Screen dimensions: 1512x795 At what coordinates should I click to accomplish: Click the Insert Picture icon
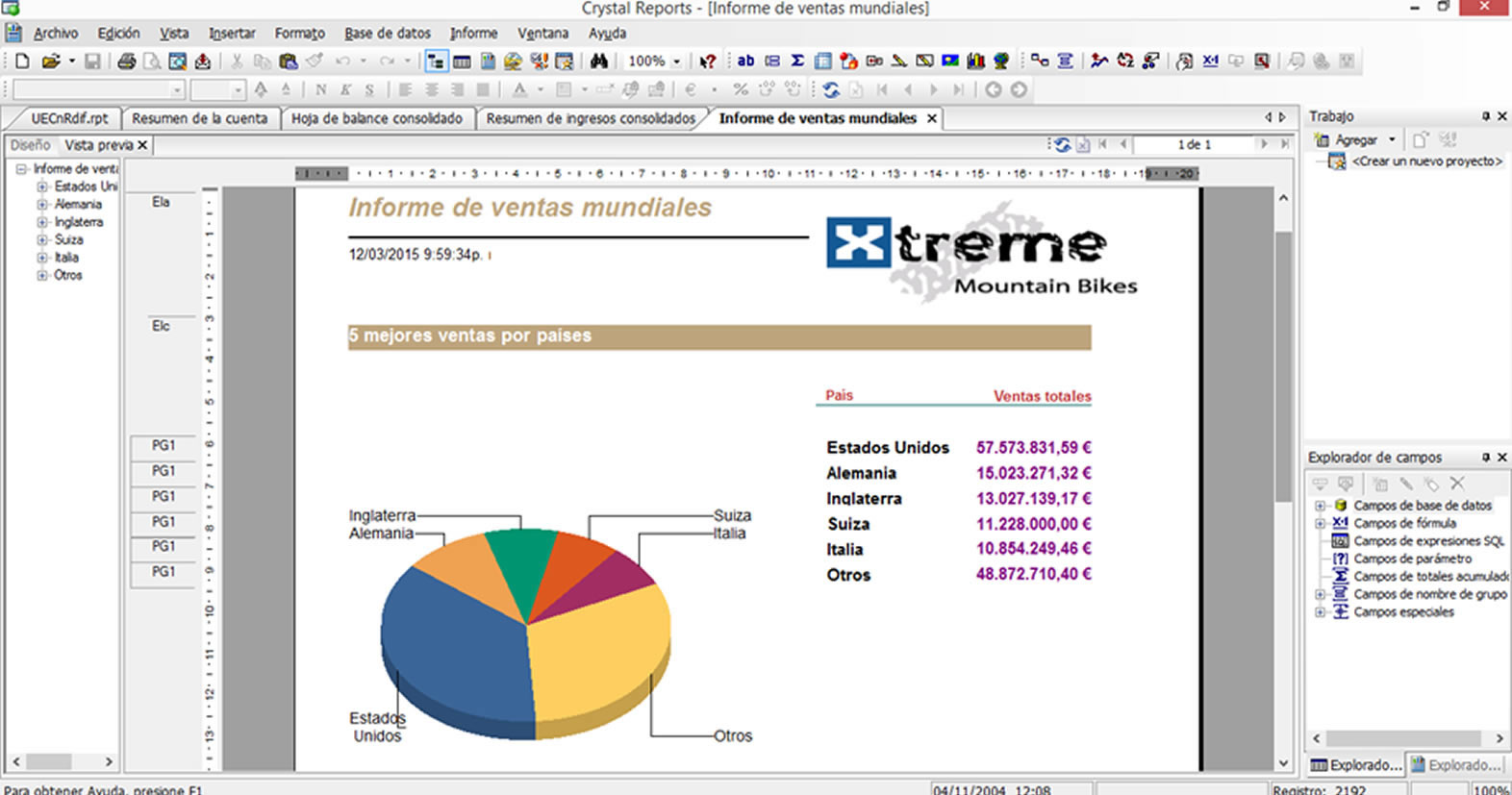pyautogui.click(x=949, y=61)
